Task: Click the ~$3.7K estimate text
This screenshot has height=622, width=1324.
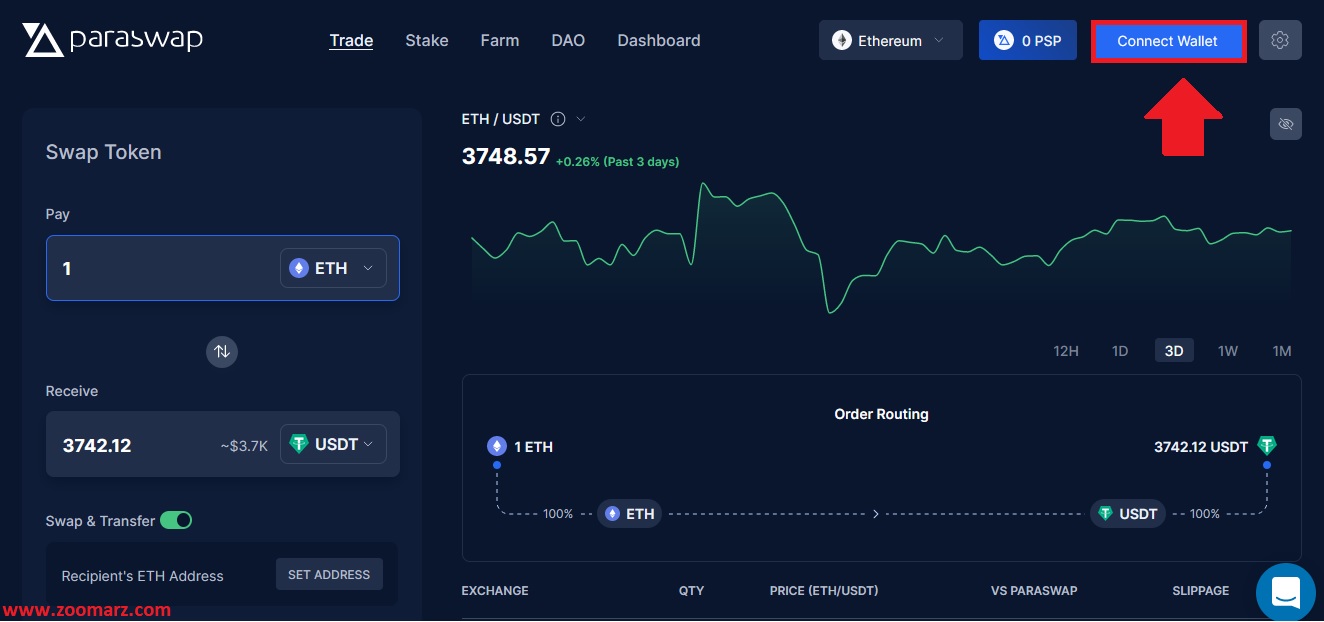Action: point(244,446)
